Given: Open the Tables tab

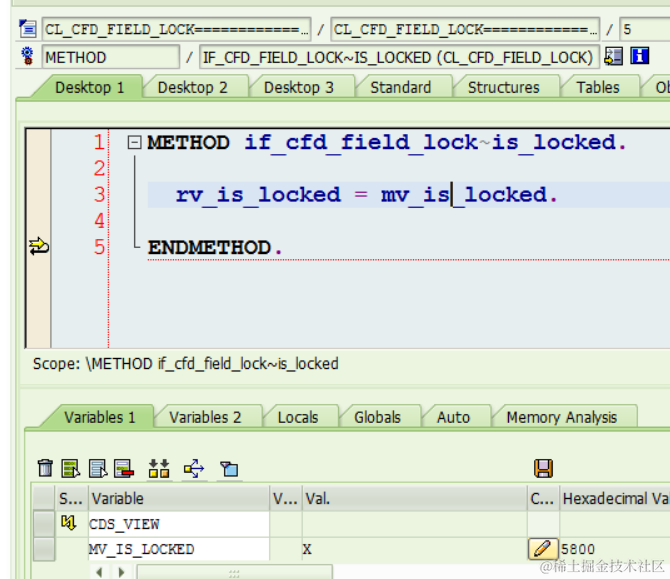Looking at the screenshot, I should pyautogui.click(x=598, y=88).
